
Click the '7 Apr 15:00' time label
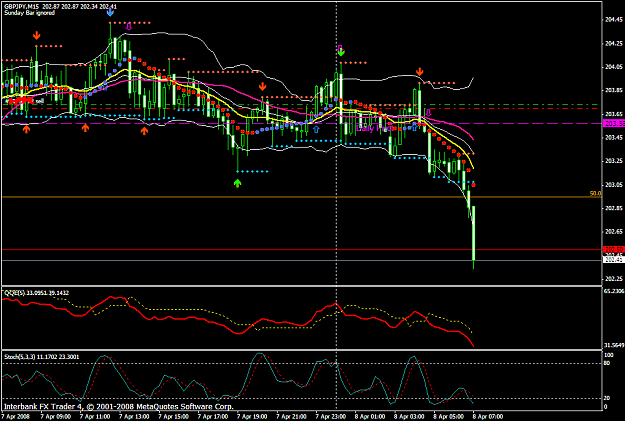click(x=174, y=417)
